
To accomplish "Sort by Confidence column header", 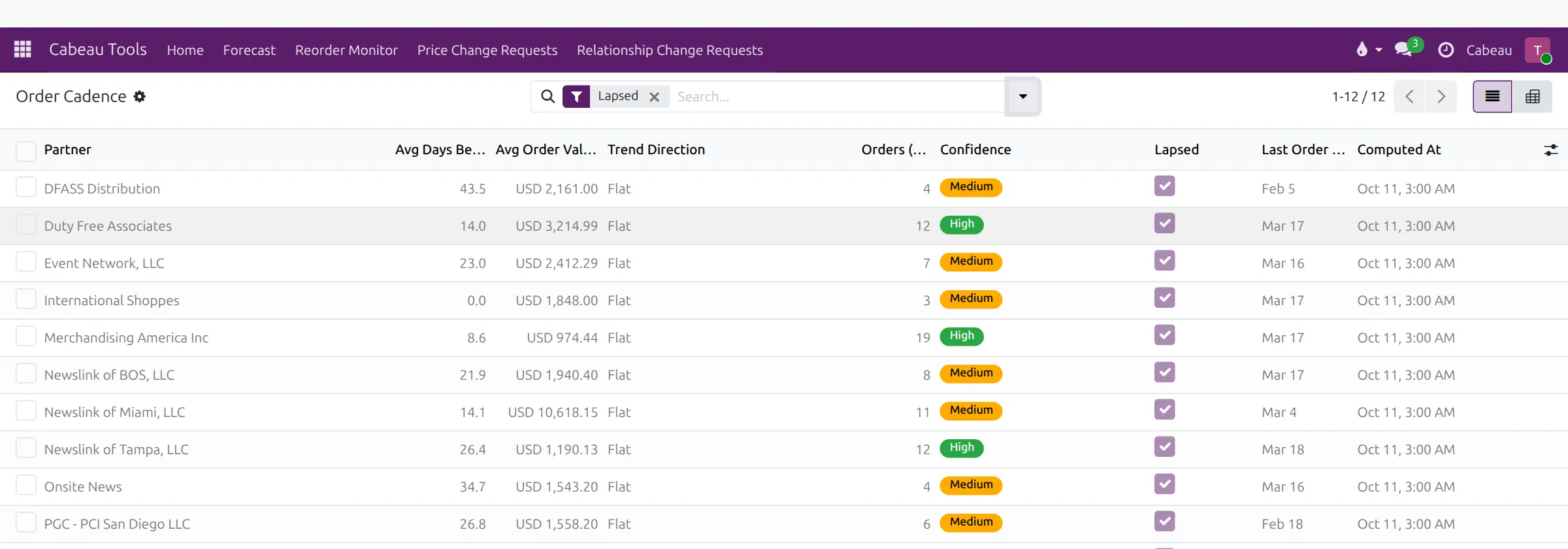I will [975, 150].
